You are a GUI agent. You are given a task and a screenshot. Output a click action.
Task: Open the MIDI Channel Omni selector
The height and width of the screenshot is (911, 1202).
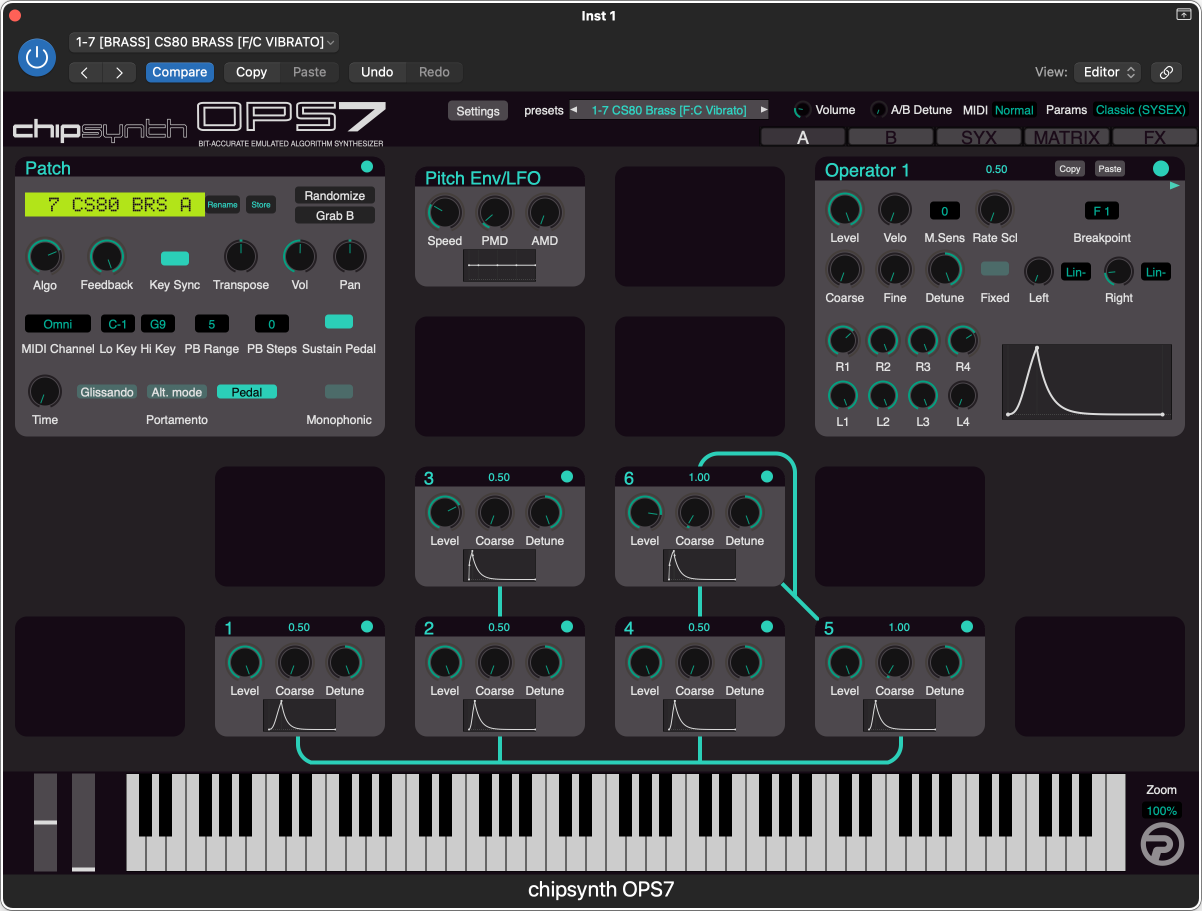pyautogui.click(x=58, y=324)
